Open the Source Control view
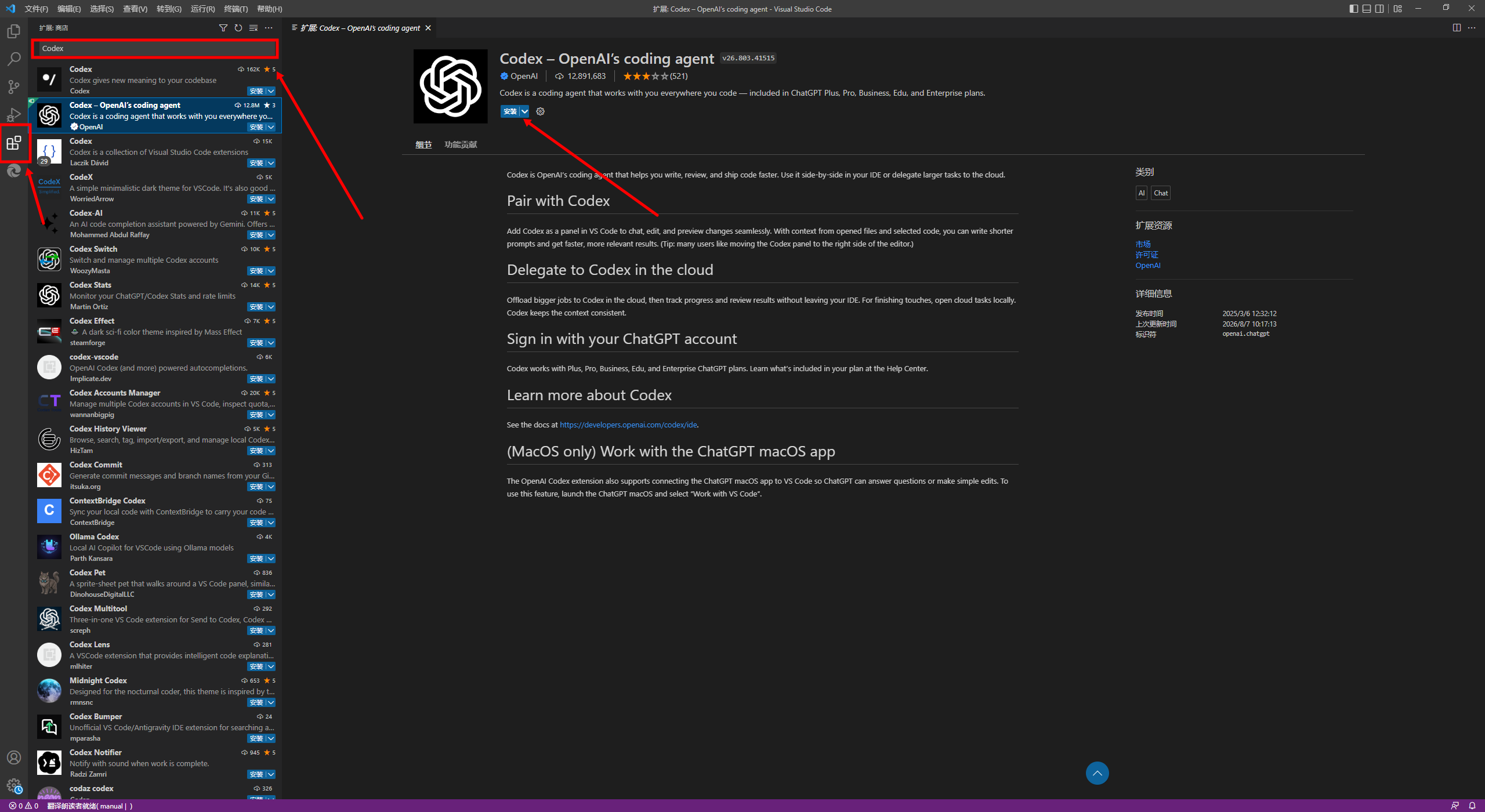The height and width of the screenshot is (812, 1485). point(14,87)
